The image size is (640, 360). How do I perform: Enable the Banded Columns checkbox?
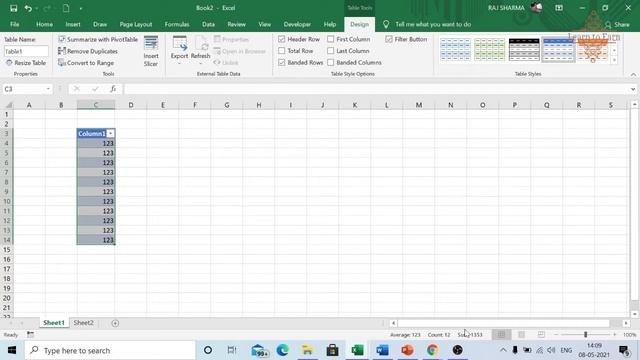click(331, 62)
